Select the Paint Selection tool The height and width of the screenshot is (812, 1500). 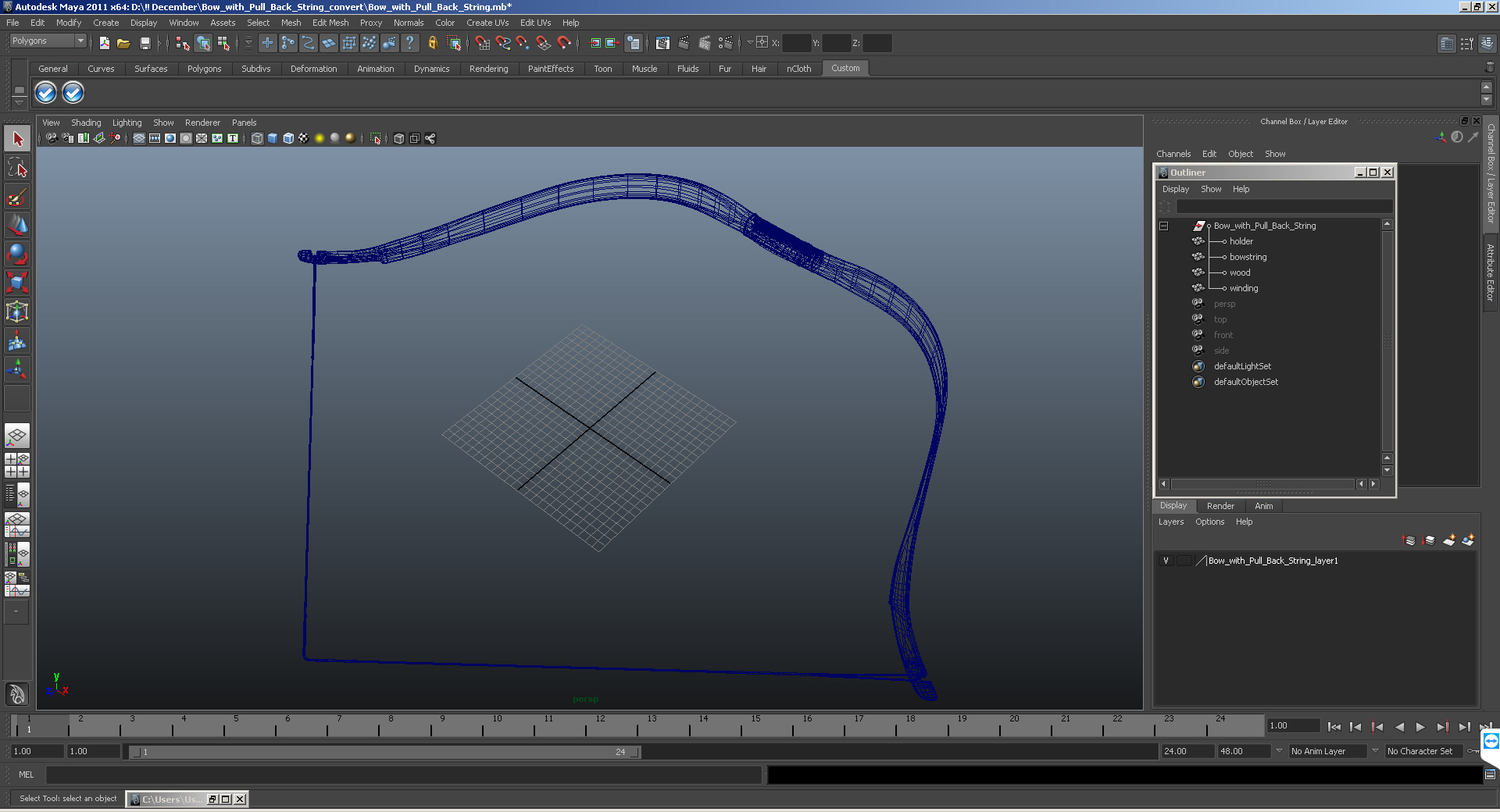(x=17, y=197)
